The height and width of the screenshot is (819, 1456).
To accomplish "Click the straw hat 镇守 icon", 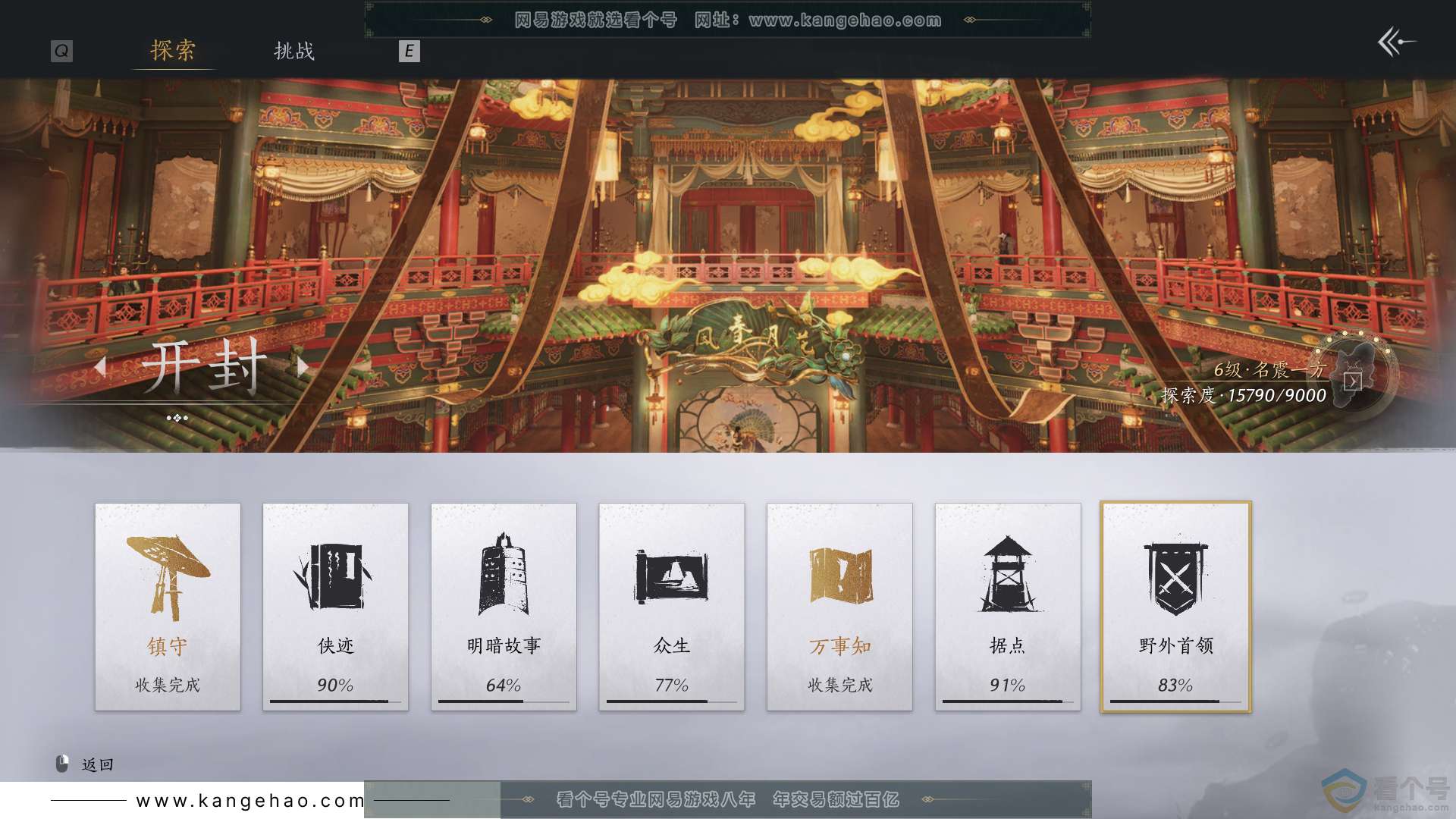I will click(168, 578).
